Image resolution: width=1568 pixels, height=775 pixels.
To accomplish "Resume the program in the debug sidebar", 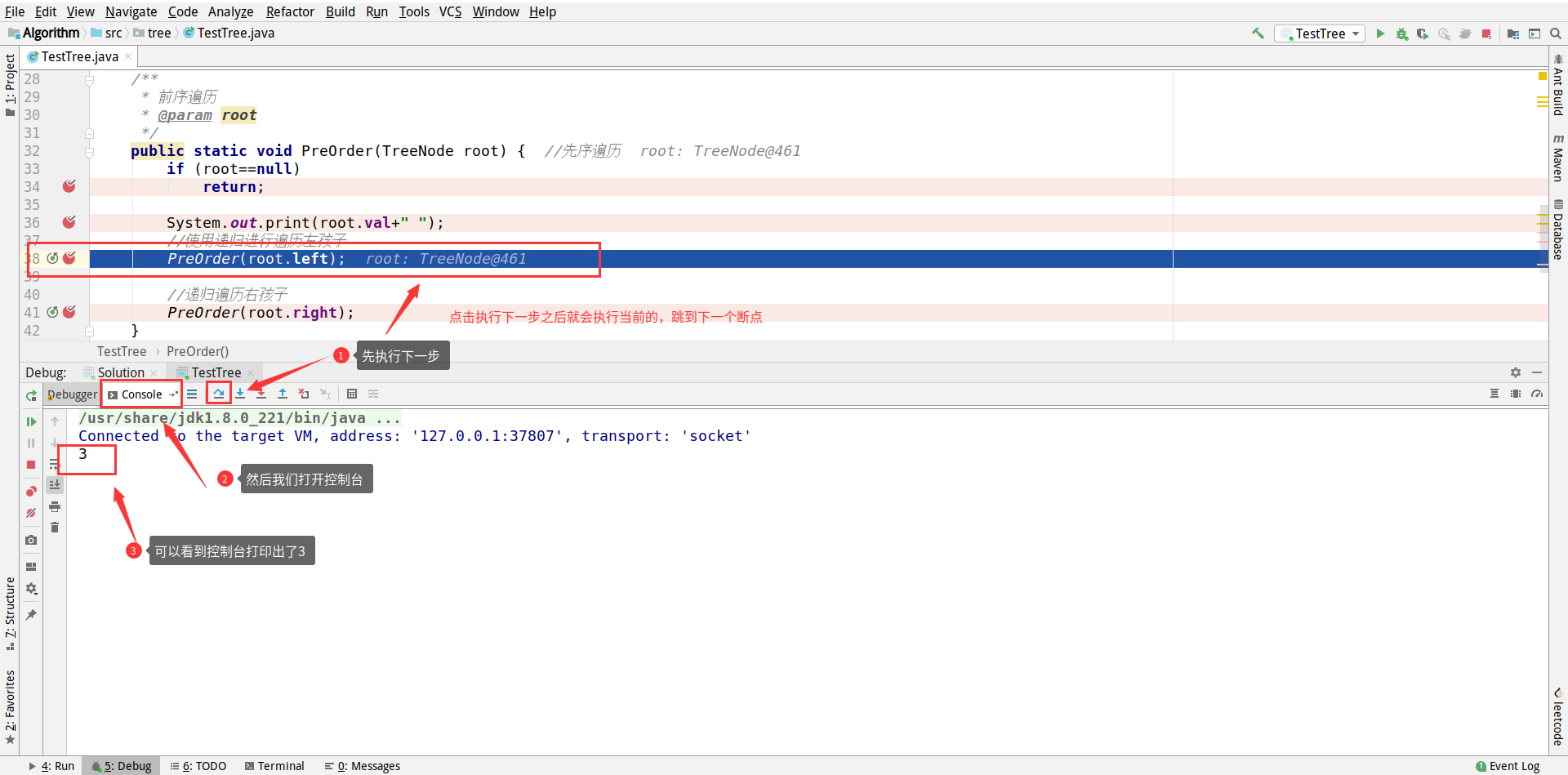I will tap(31, 421).
